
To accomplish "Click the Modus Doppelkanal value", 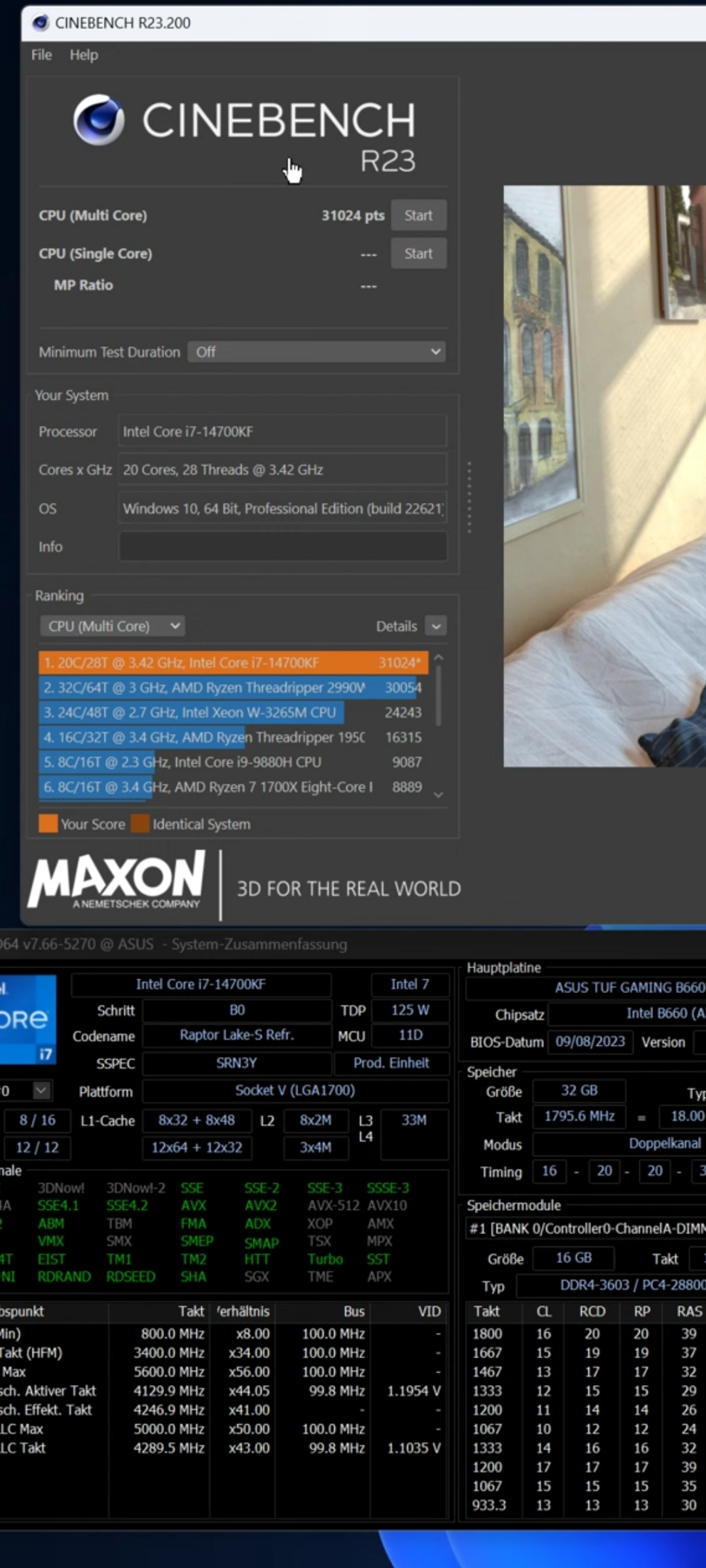I will click(620, 1143).
